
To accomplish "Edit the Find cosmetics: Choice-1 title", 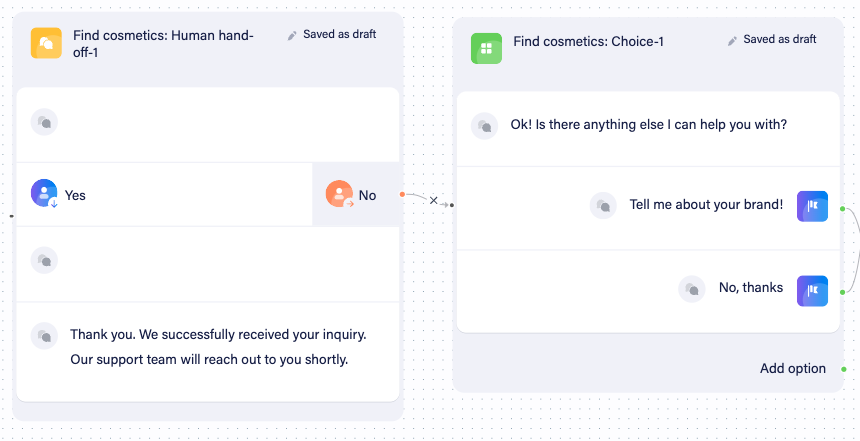I will coord(589,42).
